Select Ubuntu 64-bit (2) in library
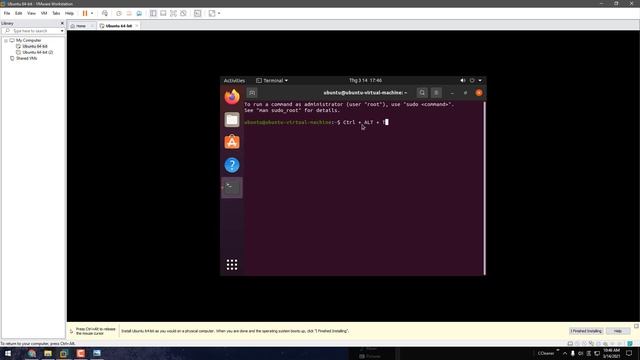Image resolution: width=640 pixels, height=360 pixels. (x=37, y=52)
